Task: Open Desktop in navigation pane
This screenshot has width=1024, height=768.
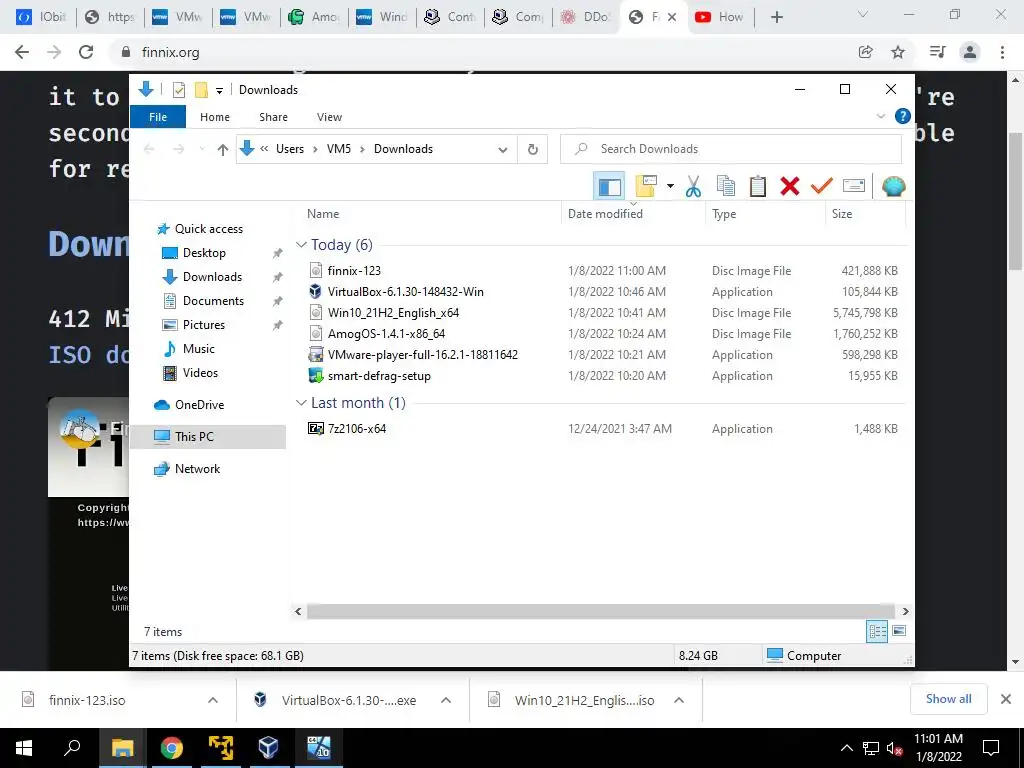Action: pos(204,253)
